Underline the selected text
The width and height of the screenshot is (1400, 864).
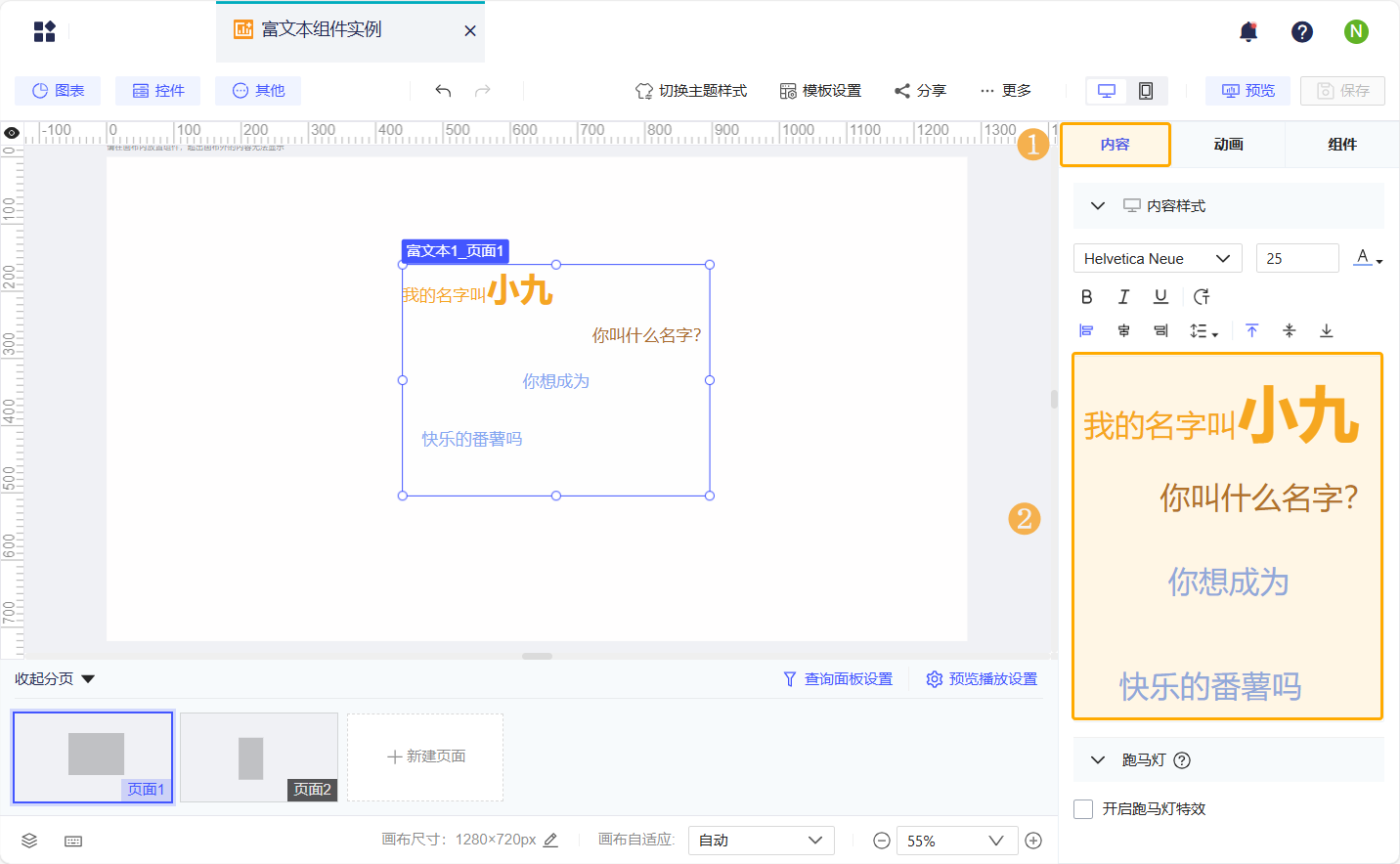(1160, 296)
